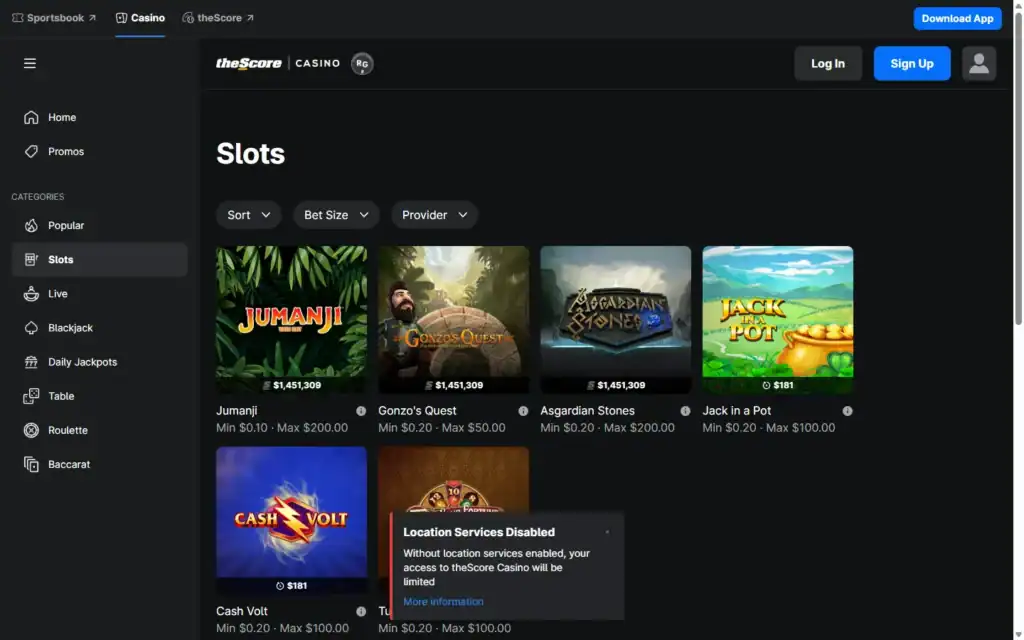Image resolution: width=1024 pixels, height=640 pixels.
Task: Click the $1,451,309 badge on Gonzo's Quest
Action: [453, 385]
